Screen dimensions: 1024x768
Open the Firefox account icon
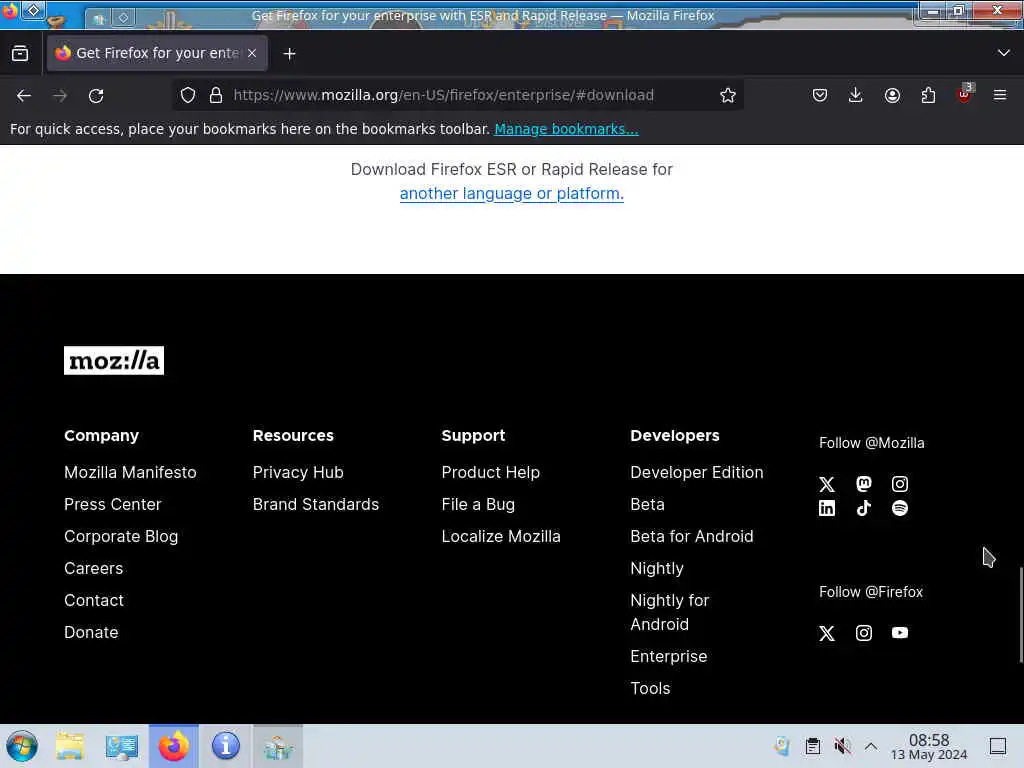[x=892, y=95]
